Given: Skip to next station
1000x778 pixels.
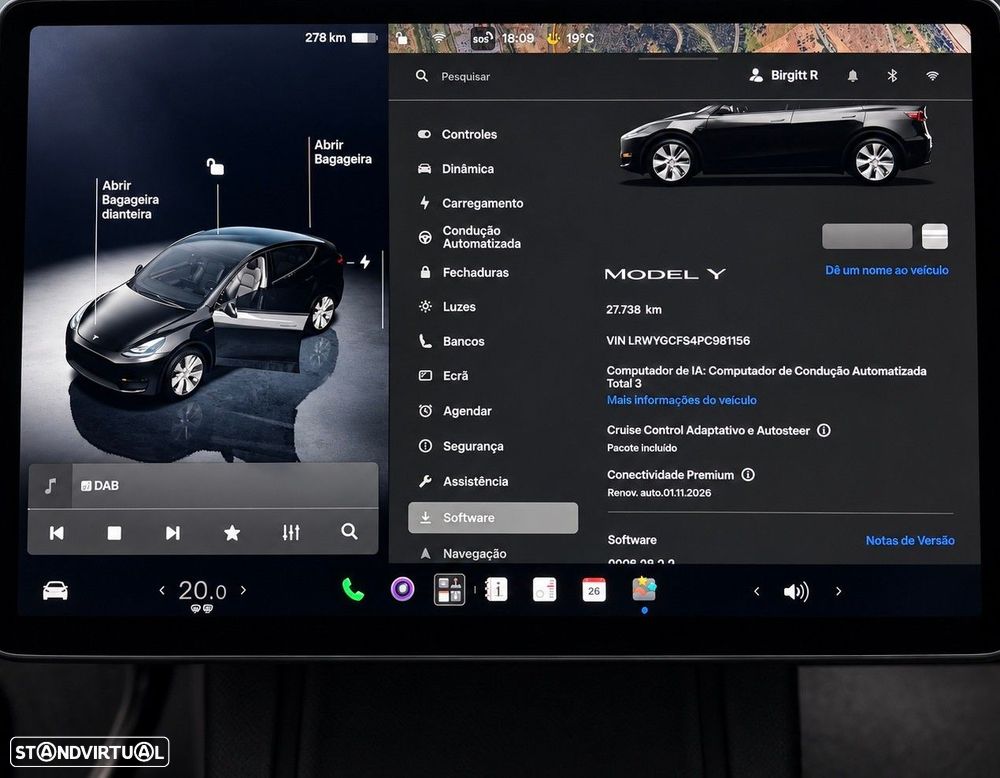Looking at the screenshot, I should (x=173, y=532).
